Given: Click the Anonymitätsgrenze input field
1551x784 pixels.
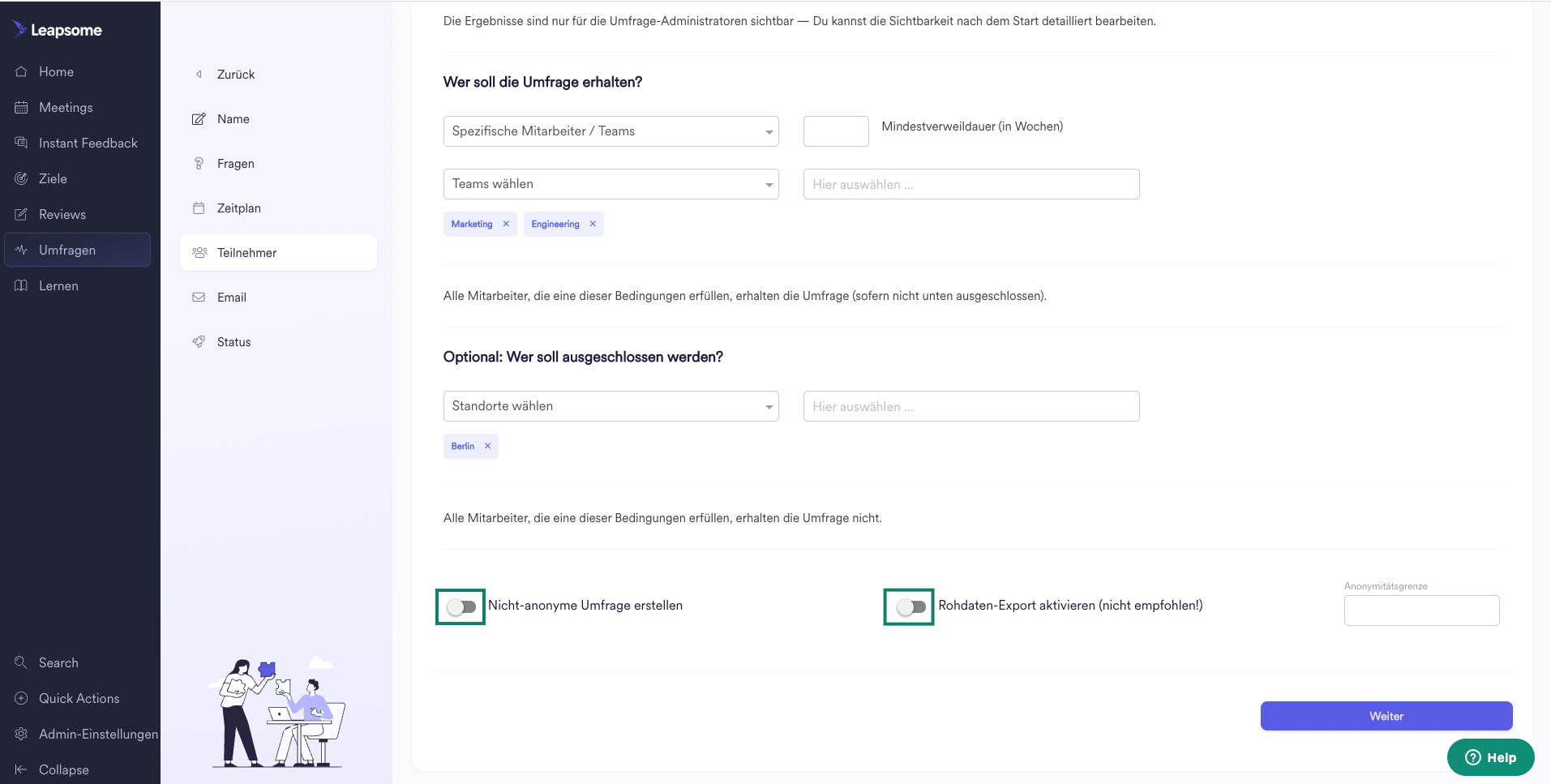Looking at the screenshot, I should 1421,610.
